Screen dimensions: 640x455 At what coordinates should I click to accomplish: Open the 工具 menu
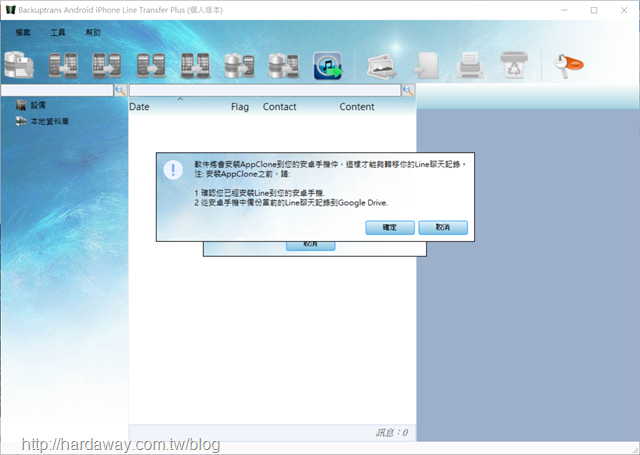click(58, 32)
